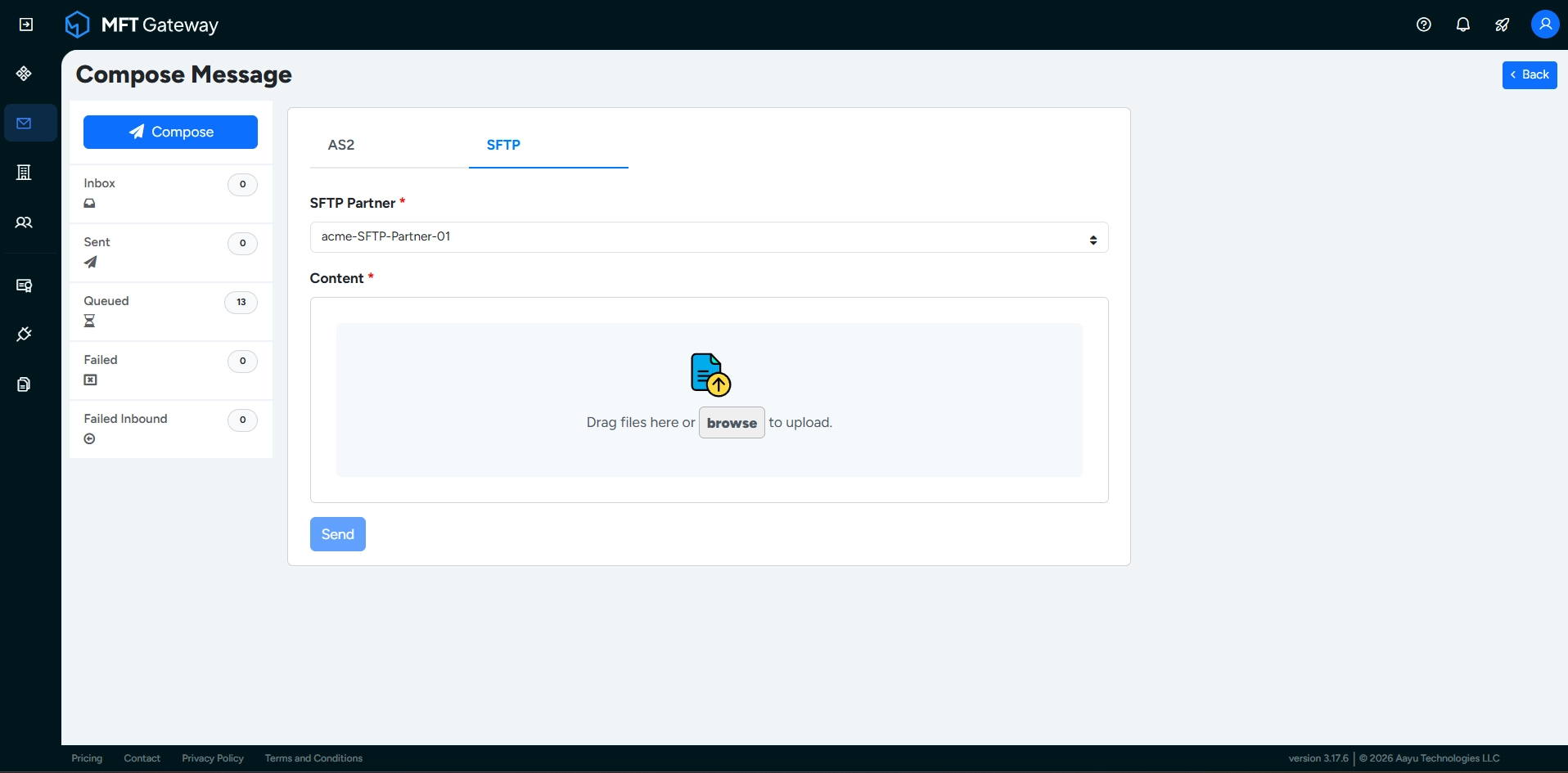Click the "Compose Message" page heading

click(x=184, y=74)
